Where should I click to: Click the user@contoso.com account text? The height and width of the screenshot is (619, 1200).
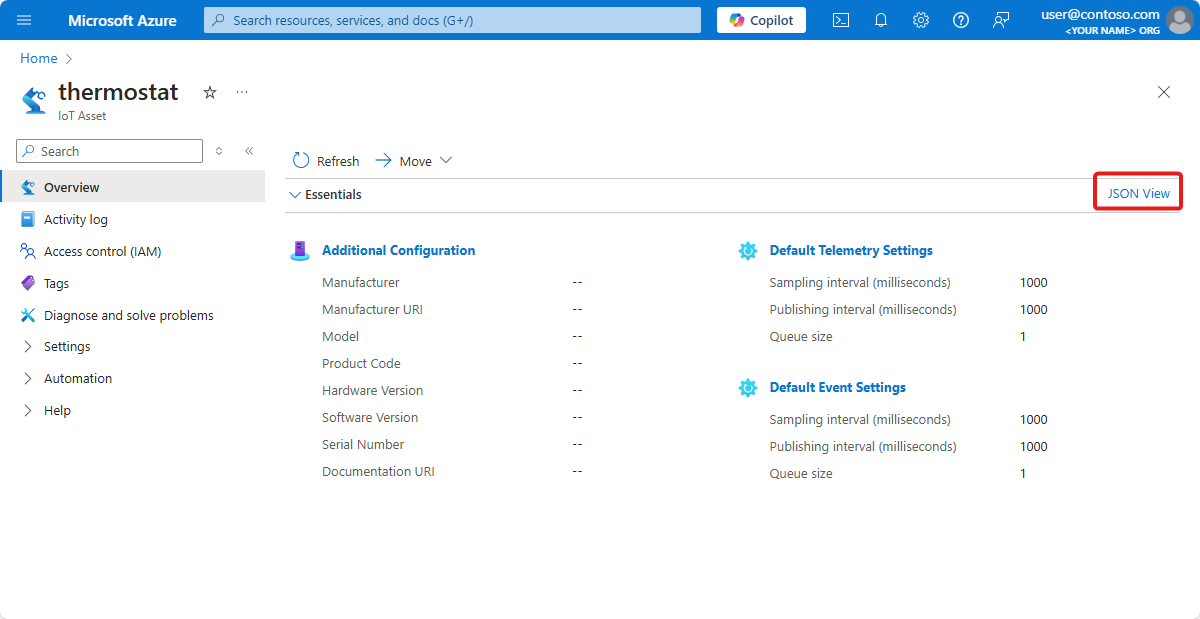(1100, 14)
